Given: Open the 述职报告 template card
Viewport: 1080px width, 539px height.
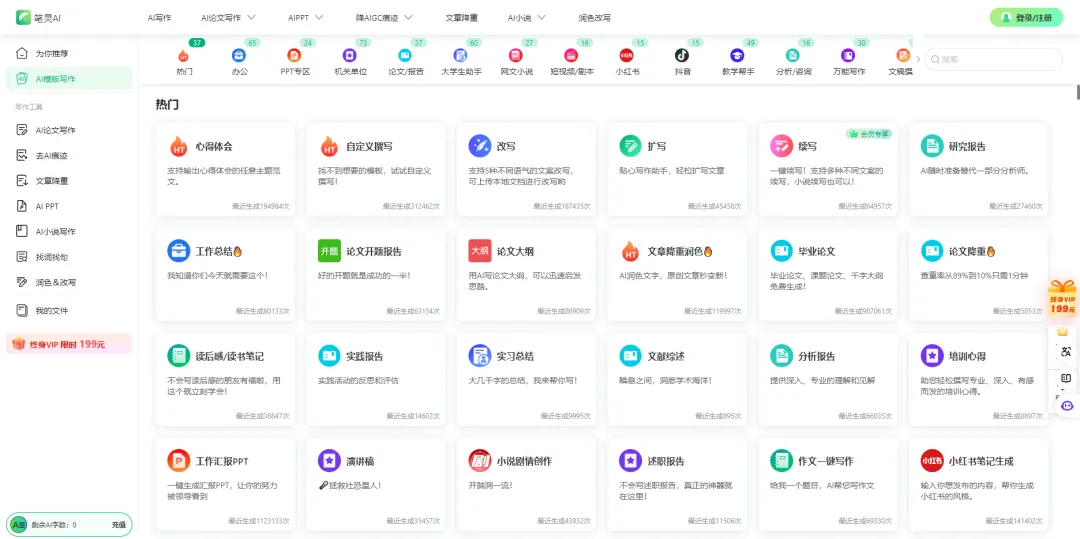Looking at the screenshot, I should pos(678,484).
